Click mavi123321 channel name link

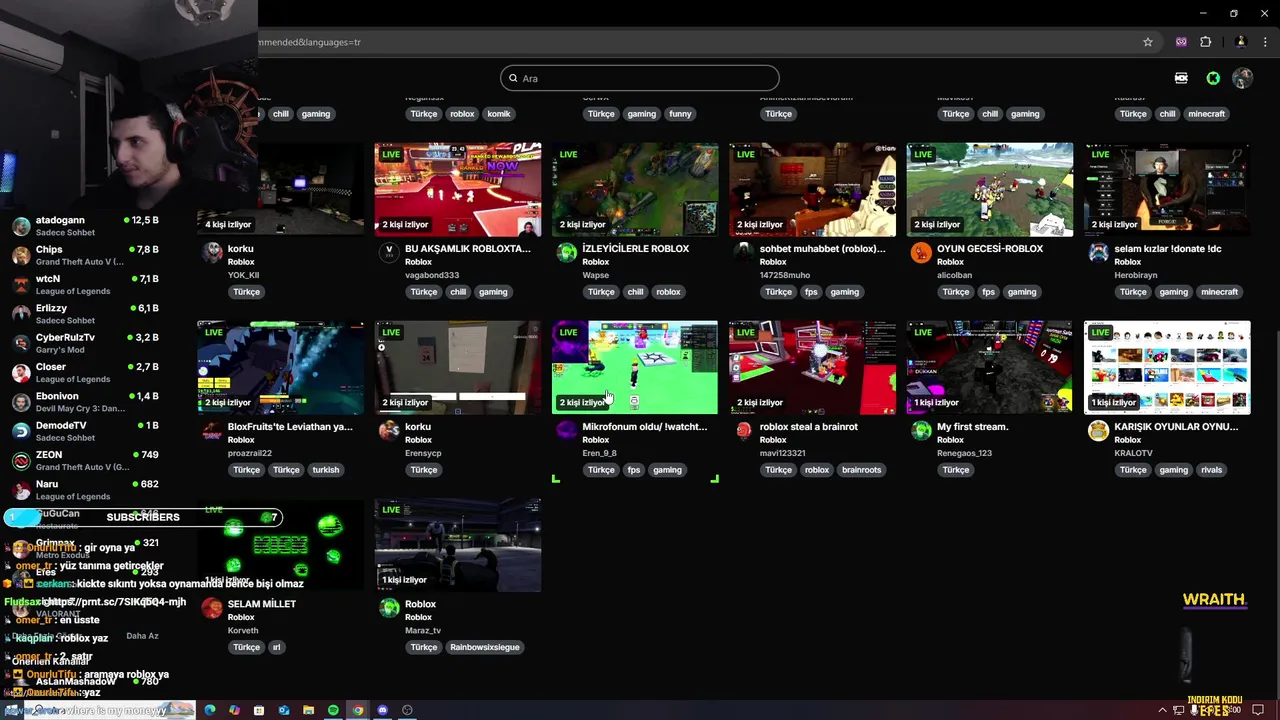click(782, 453)
